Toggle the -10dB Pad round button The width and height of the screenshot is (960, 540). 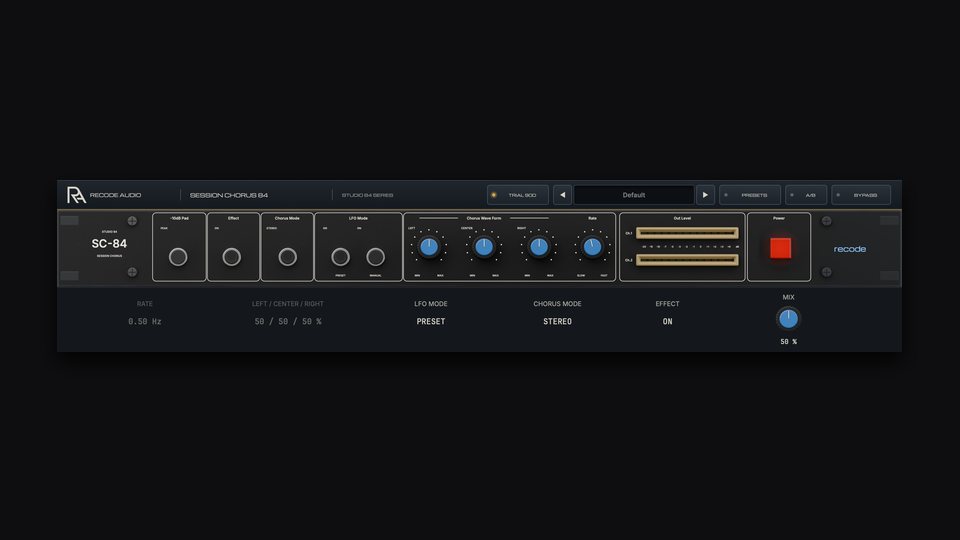click(x=178, y=257)
